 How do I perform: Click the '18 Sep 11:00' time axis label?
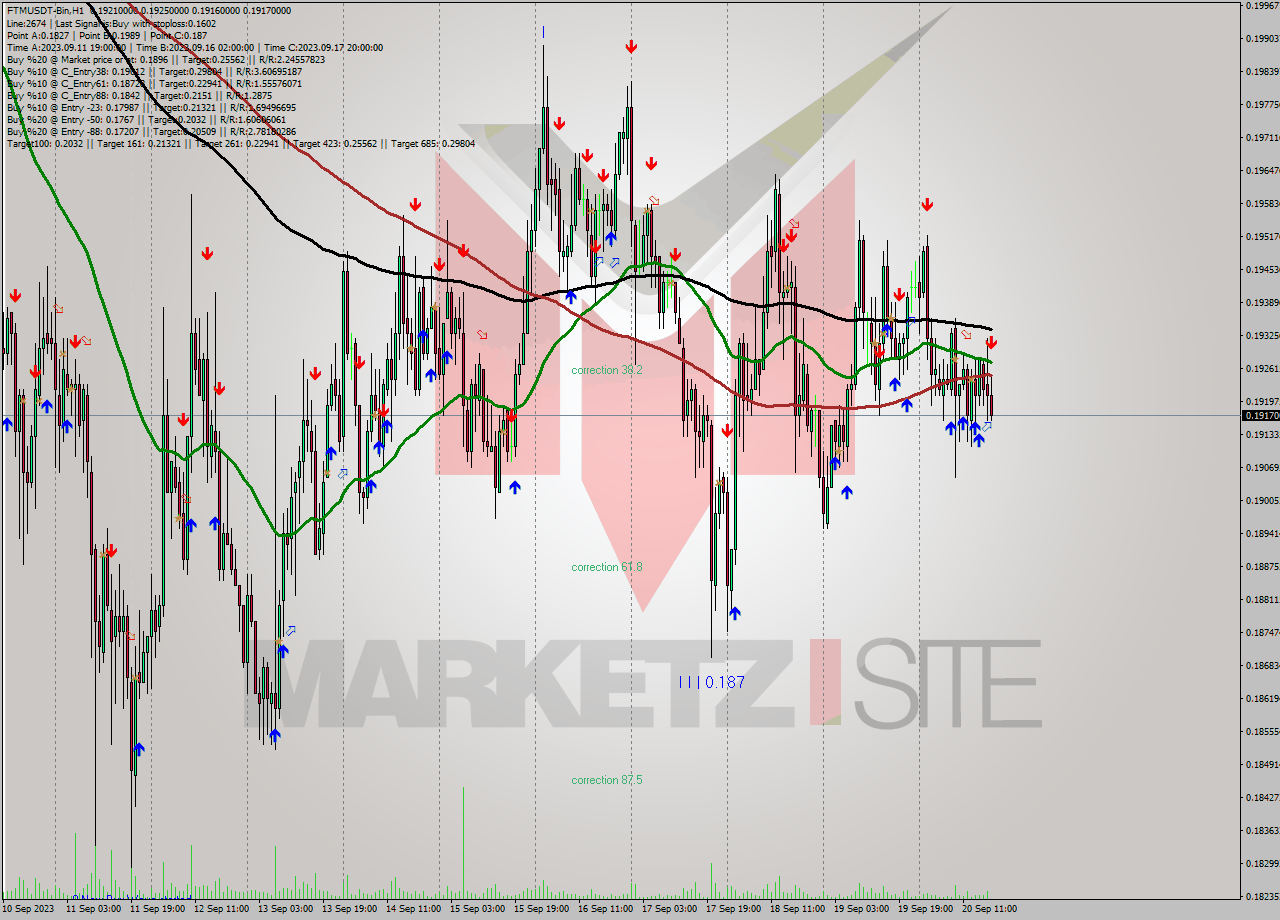pos(797,909)
